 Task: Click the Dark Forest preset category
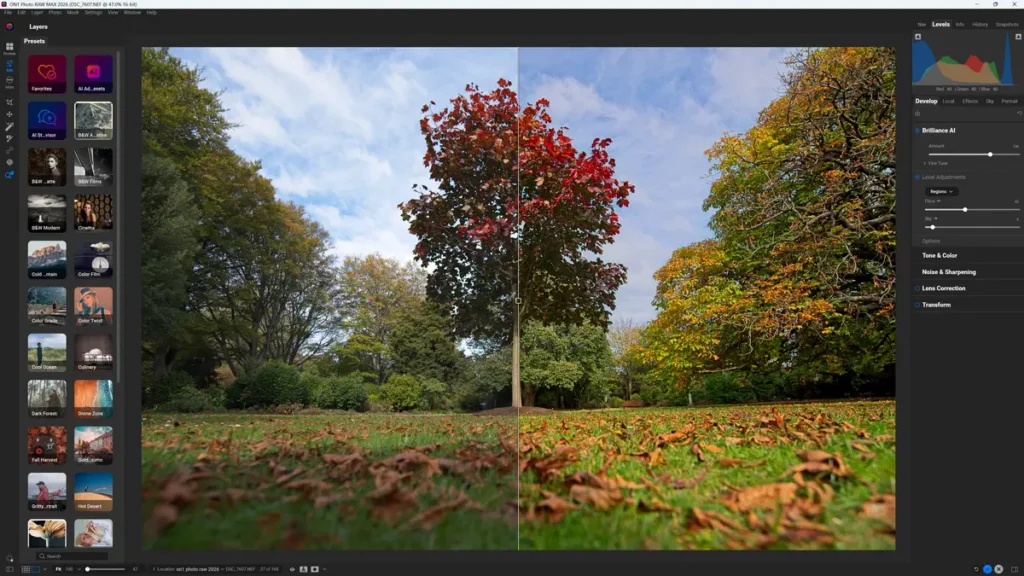[x=47, y=398]
